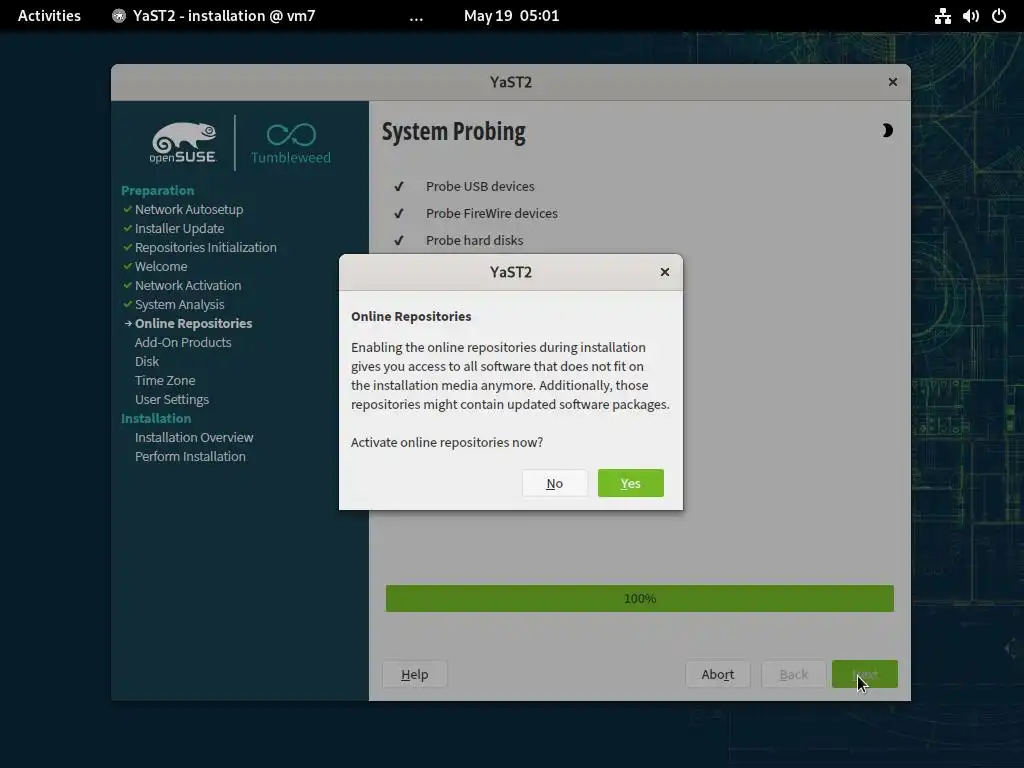This screenshot has width=1024, height=768.
Task: Toggle dark mode moon icon
Action: pos(886,131)
